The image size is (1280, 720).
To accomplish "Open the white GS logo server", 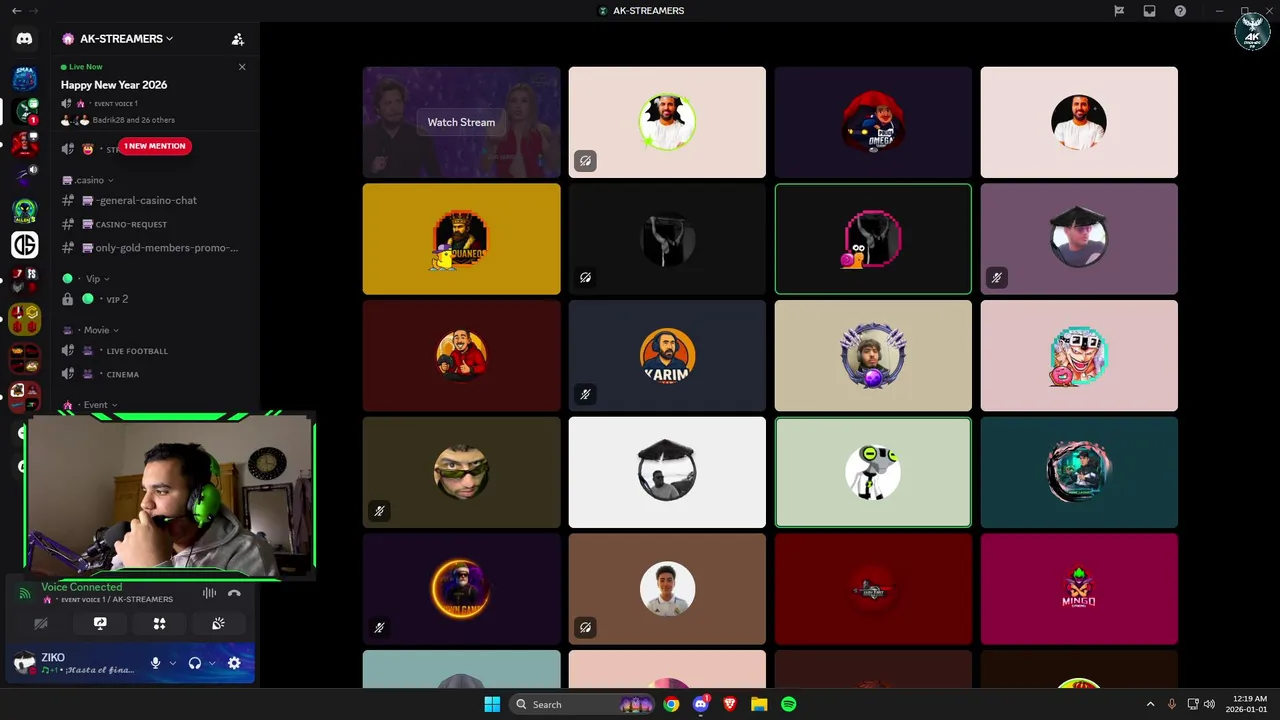I will pos(24,244).
